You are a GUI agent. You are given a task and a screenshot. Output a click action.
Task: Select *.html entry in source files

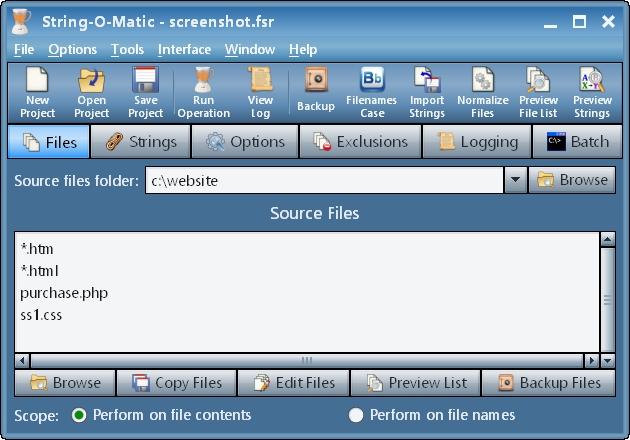click(x=39, y=271)
